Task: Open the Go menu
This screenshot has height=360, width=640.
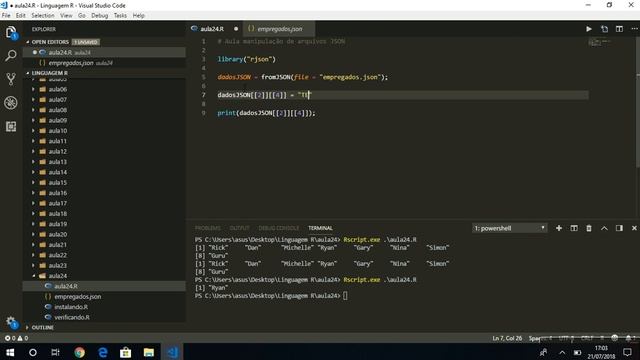Action: [82, 16]
